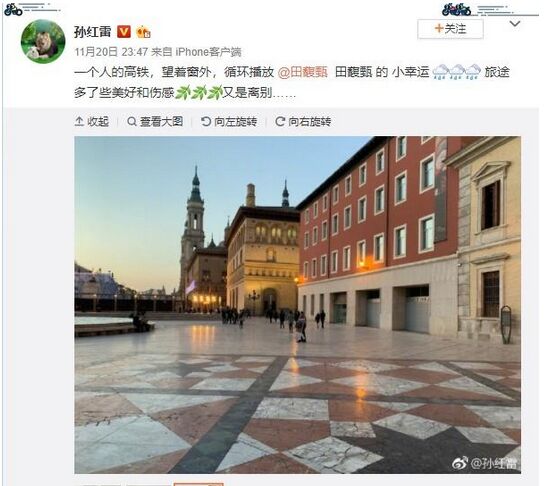The height and width of the screenshot is (486, 548).
Task: Rotate the image right with 向右旋转
Action: [x=303, y=122]
